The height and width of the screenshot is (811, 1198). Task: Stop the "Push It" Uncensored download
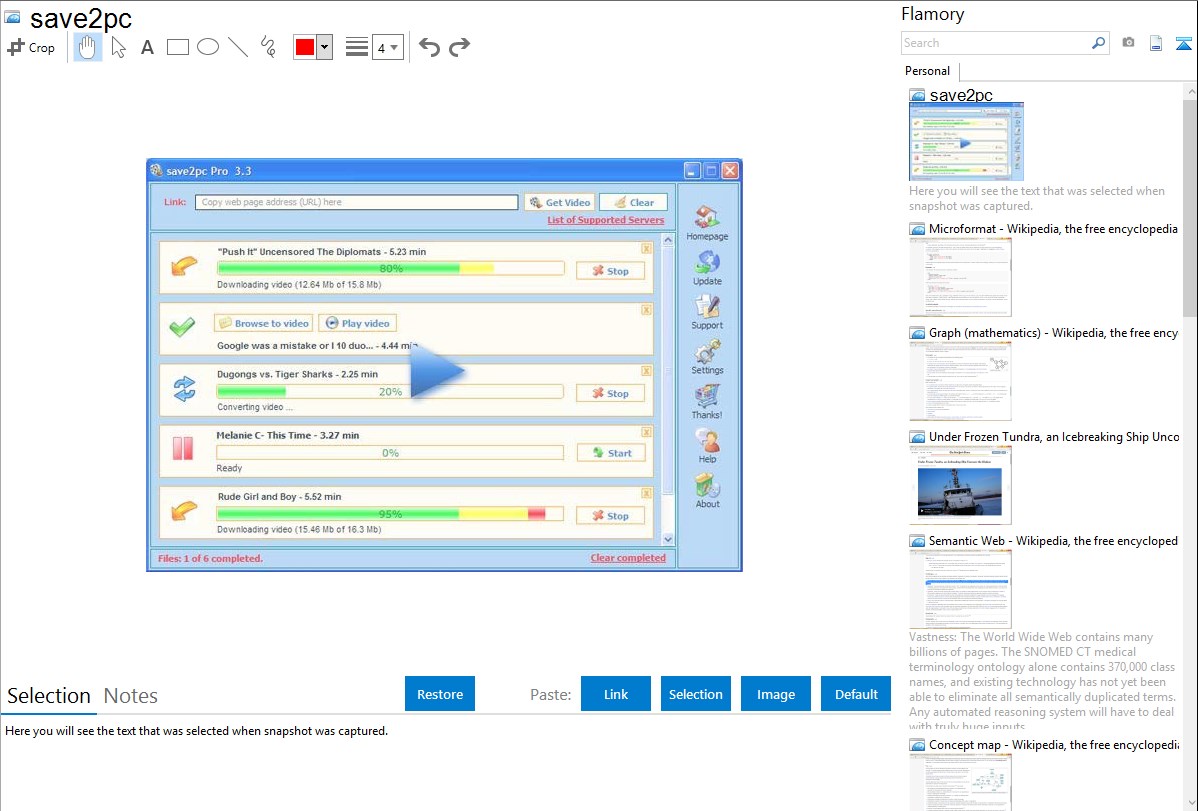point(610,271)
